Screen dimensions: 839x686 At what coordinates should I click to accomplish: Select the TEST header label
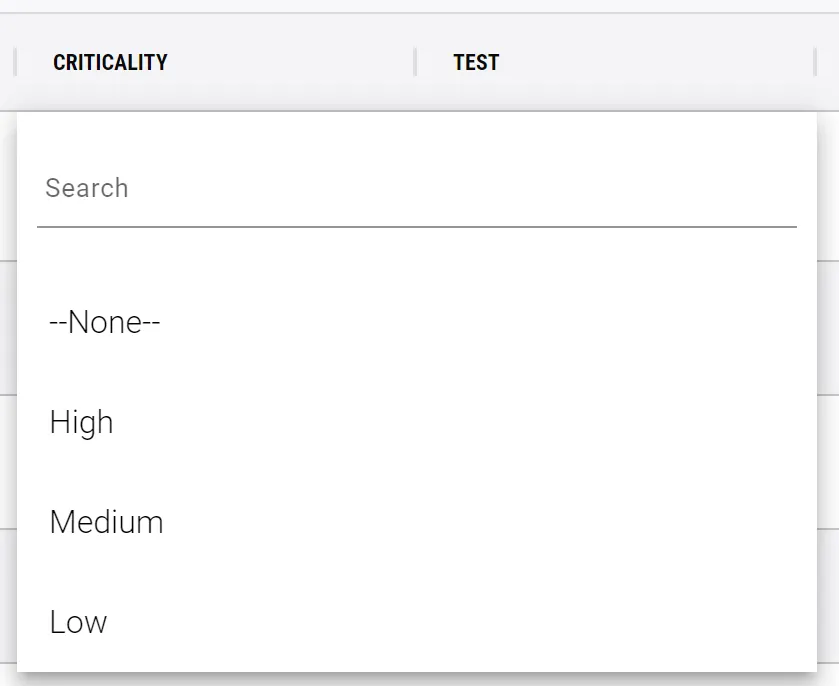[x=476, y=62]
